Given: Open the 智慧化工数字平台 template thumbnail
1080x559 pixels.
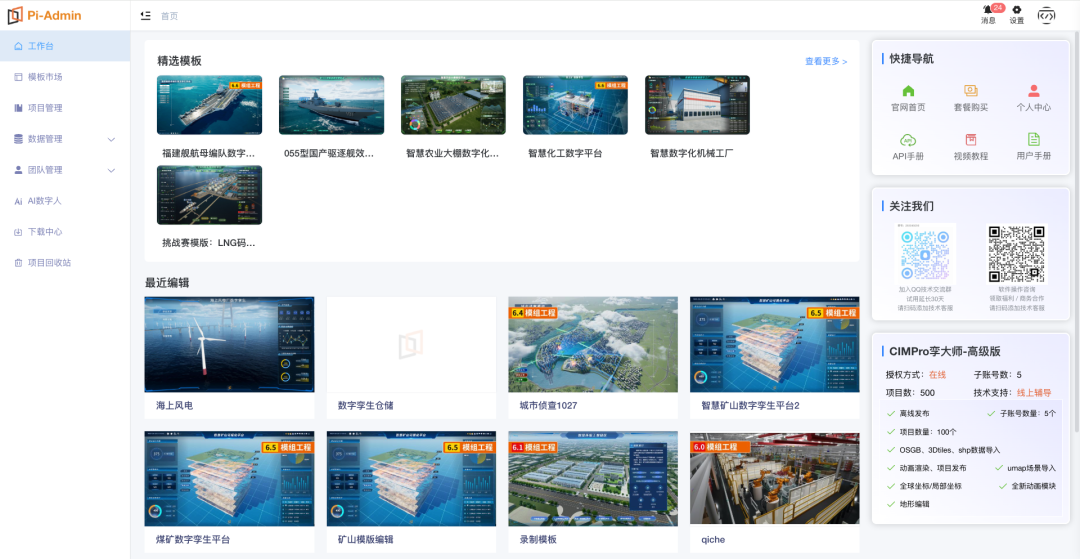Looking at the screenshot, I should [x=575, y=105].
